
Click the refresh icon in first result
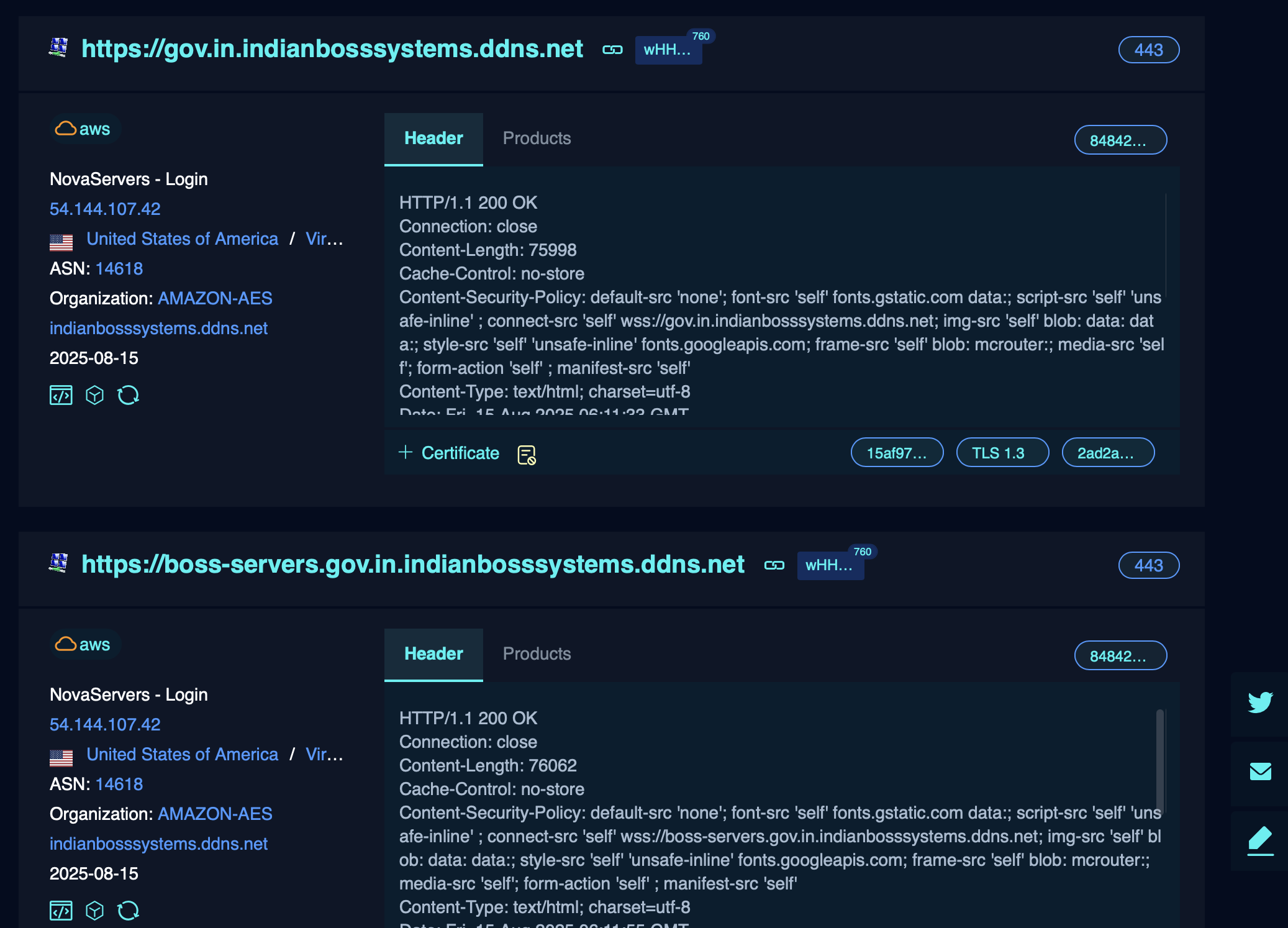128,395
